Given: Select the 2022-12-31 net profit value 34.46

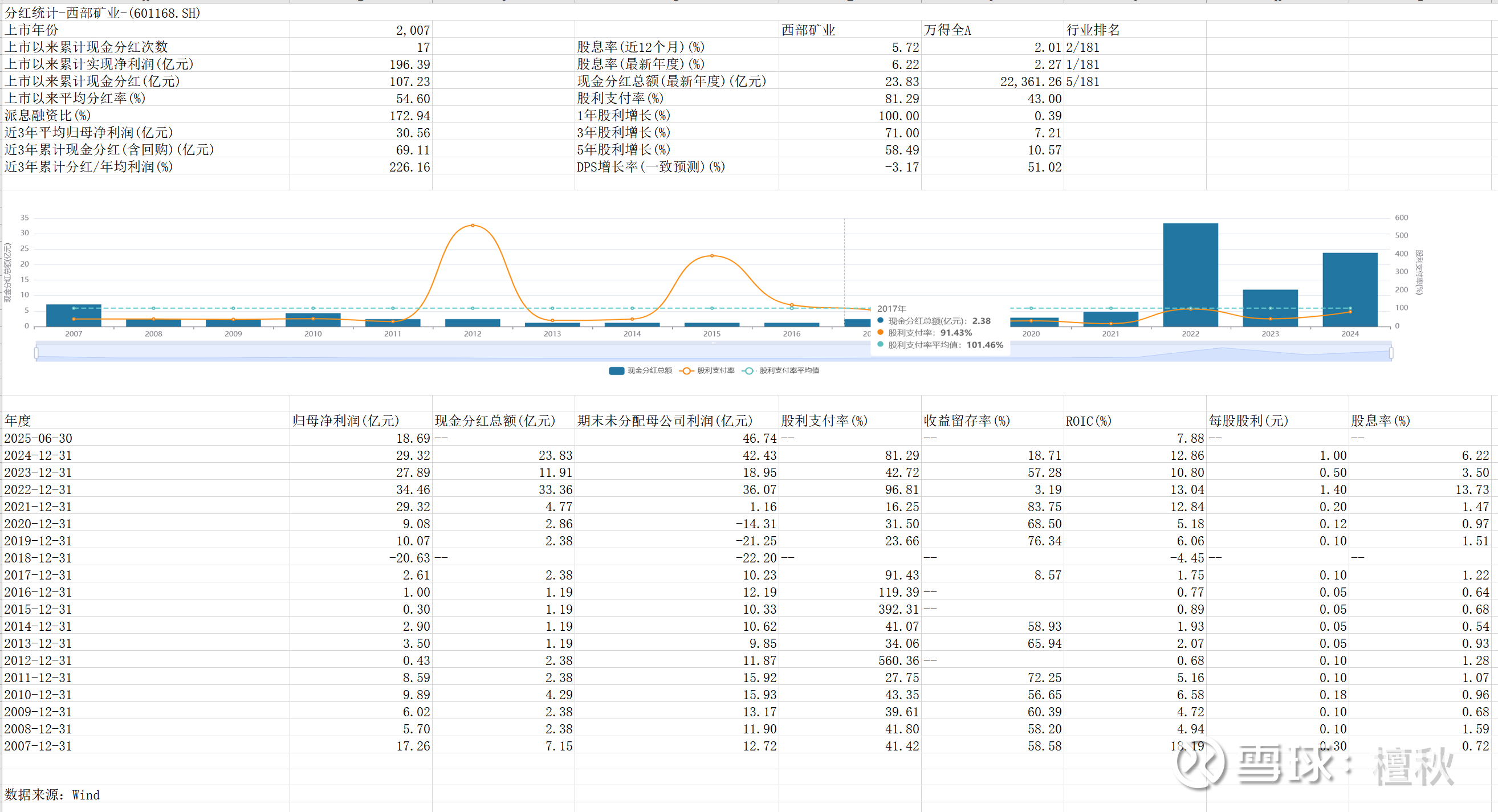Looking at the screenshot, I should [x=361, y=489].
